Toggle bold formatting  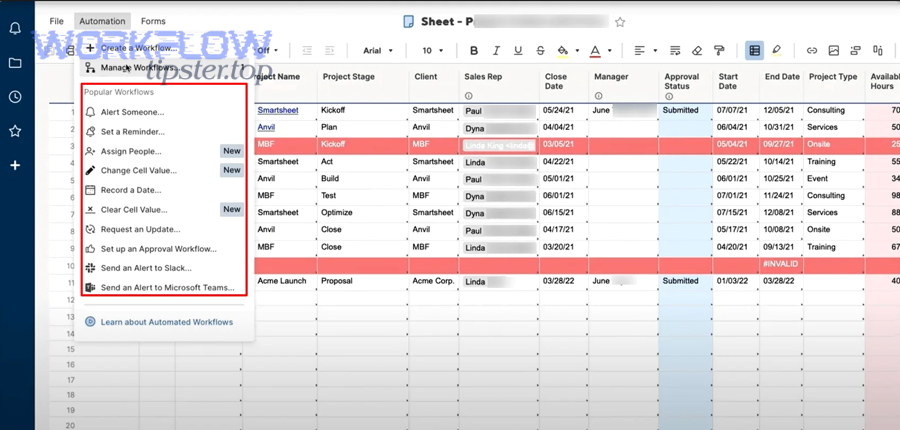pos(474,51)
